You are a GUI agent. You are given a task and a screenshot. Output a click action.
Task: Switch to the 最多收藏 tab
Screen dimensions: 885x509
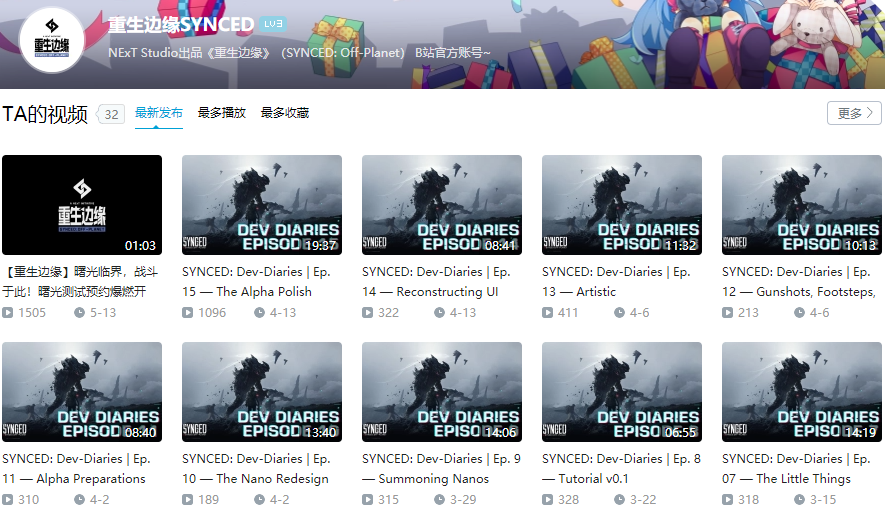(285, 113)
